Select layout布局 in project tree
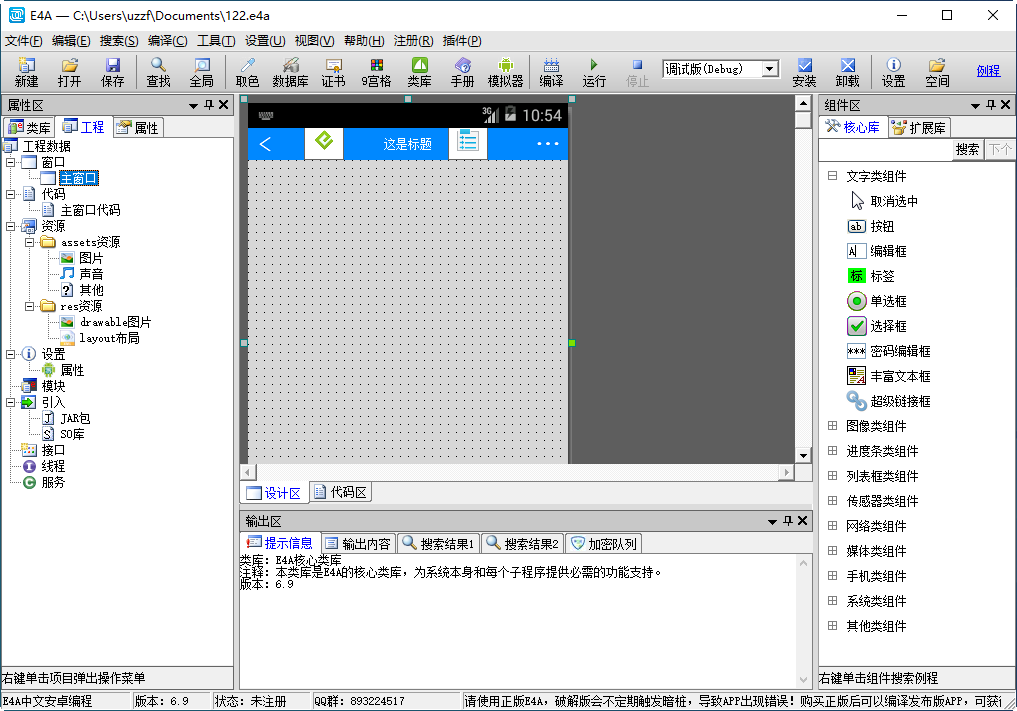This screenshot has width=1017, height=711. click(101, 338)
